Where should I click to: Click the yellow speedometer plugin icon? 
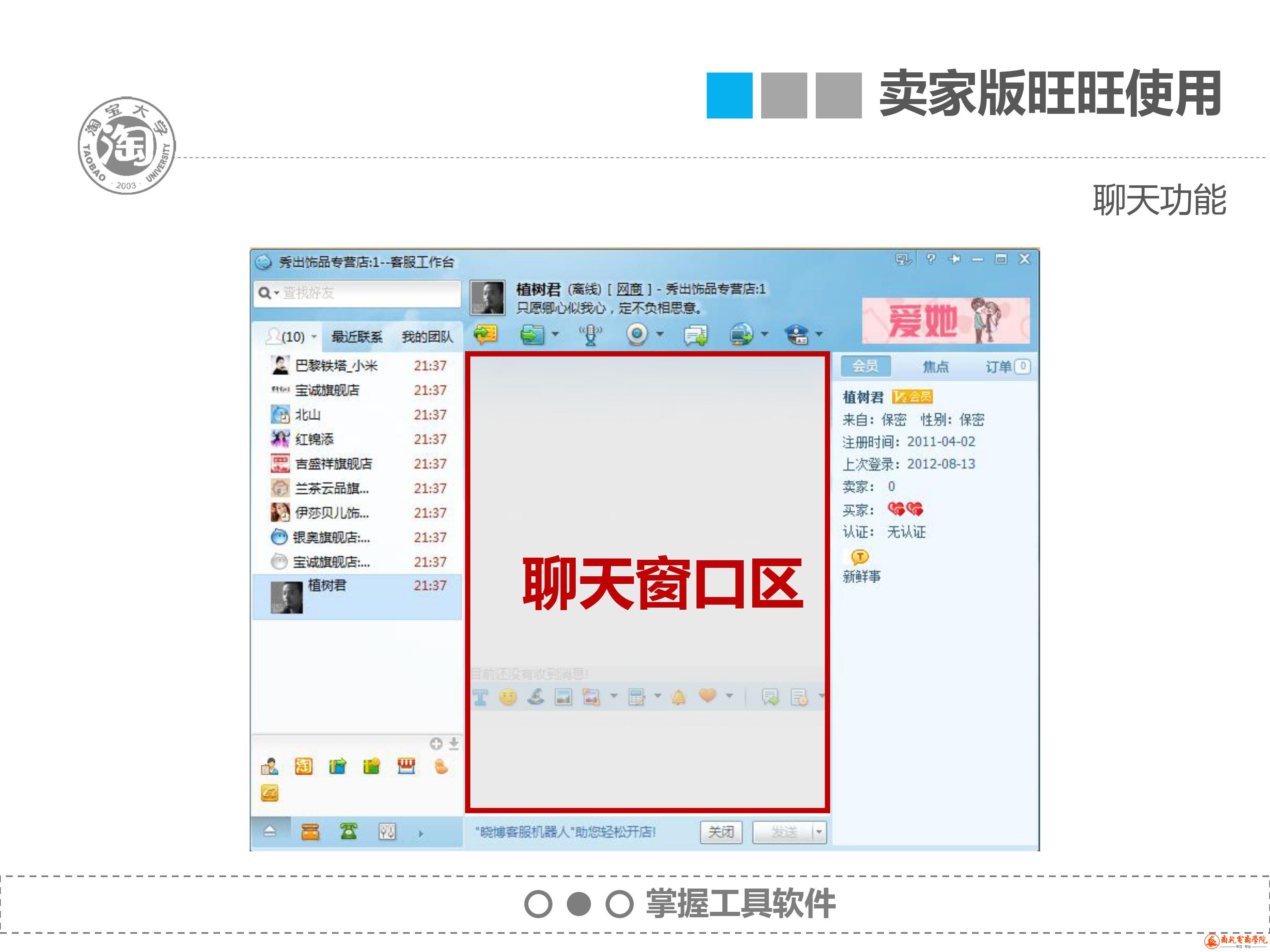coord(269,793)
